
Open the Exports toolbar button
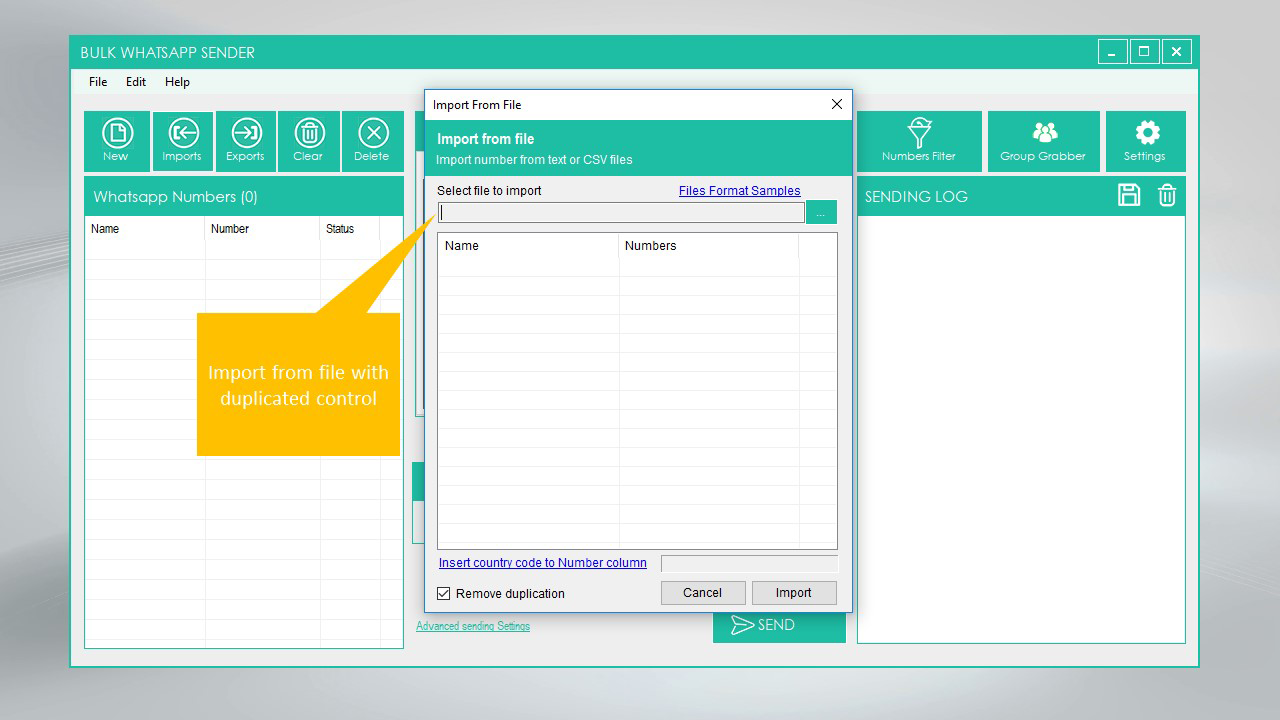pos(245,141)
